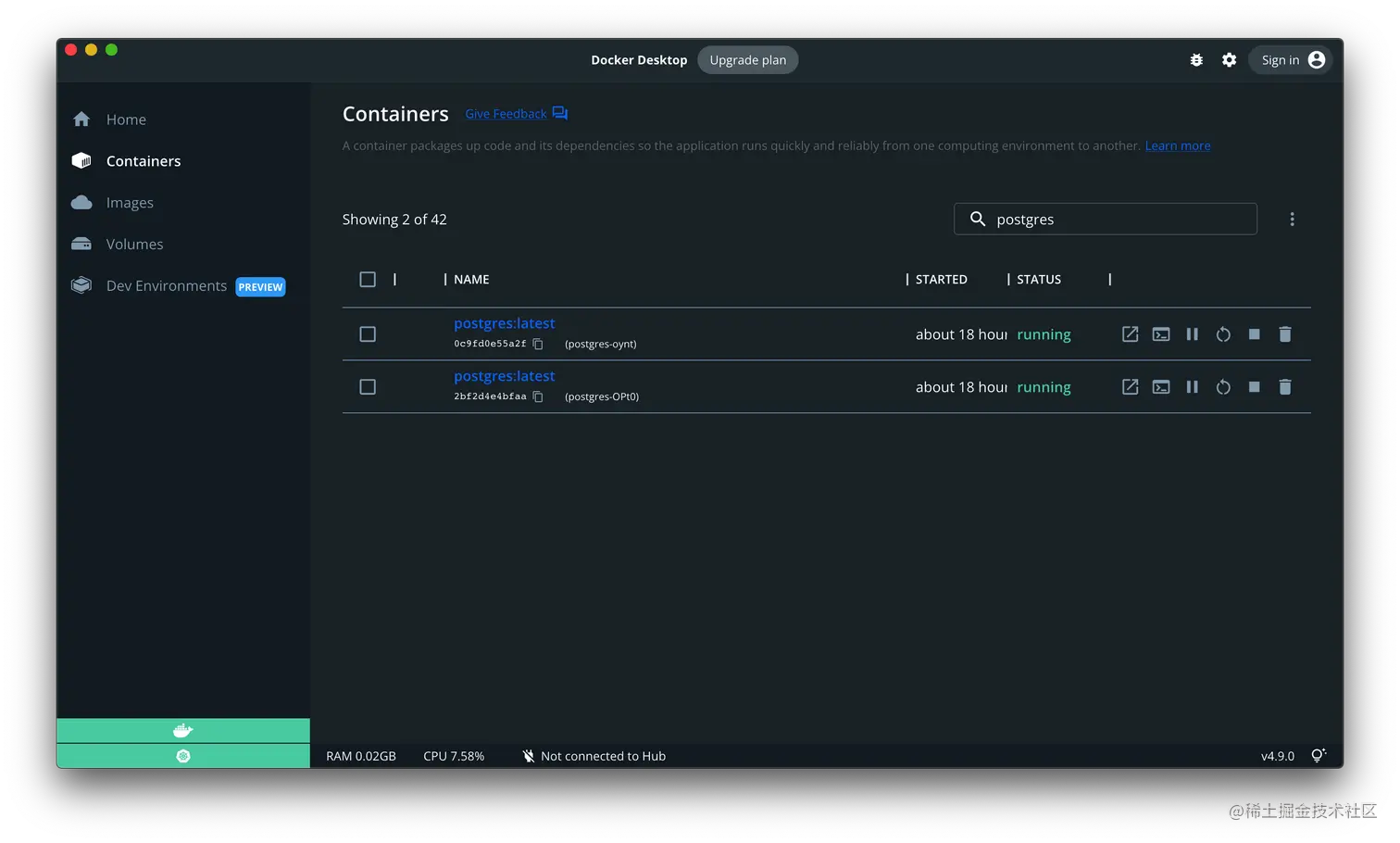Click Not connected to Hub status

[594, 757]
